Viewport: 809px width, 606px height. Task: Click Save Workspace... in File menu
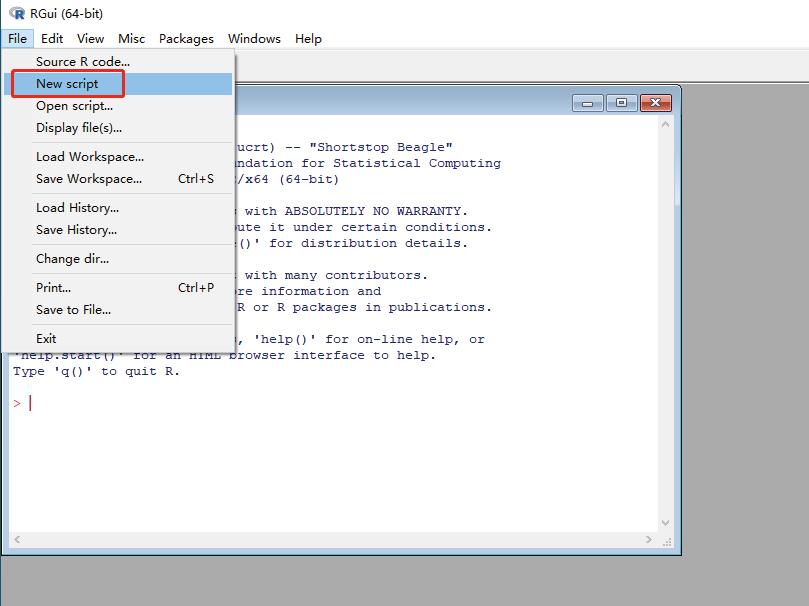(89, 179)
